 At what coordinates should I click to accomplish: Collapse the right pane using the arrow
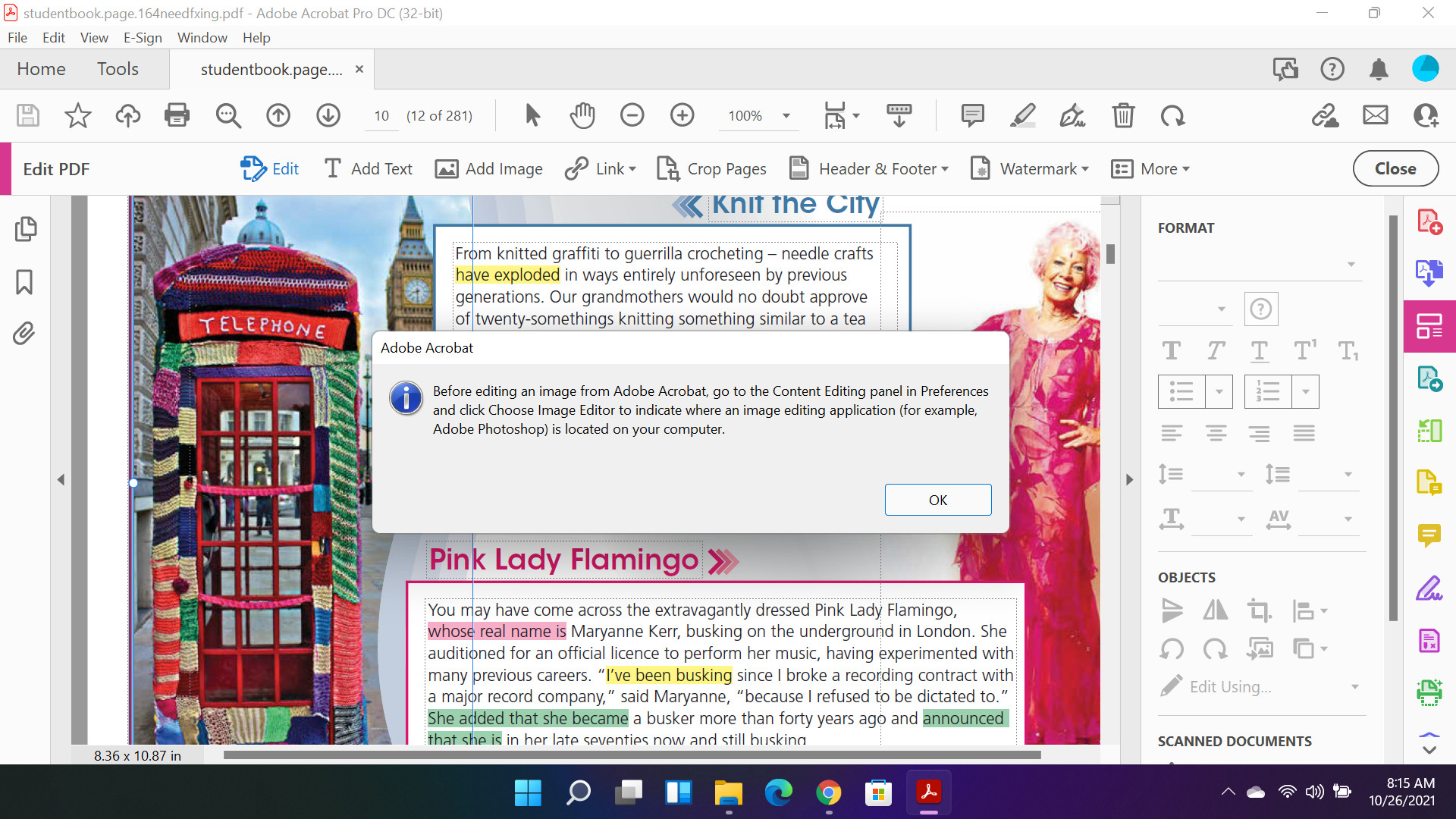click(x=1129, y=479)
